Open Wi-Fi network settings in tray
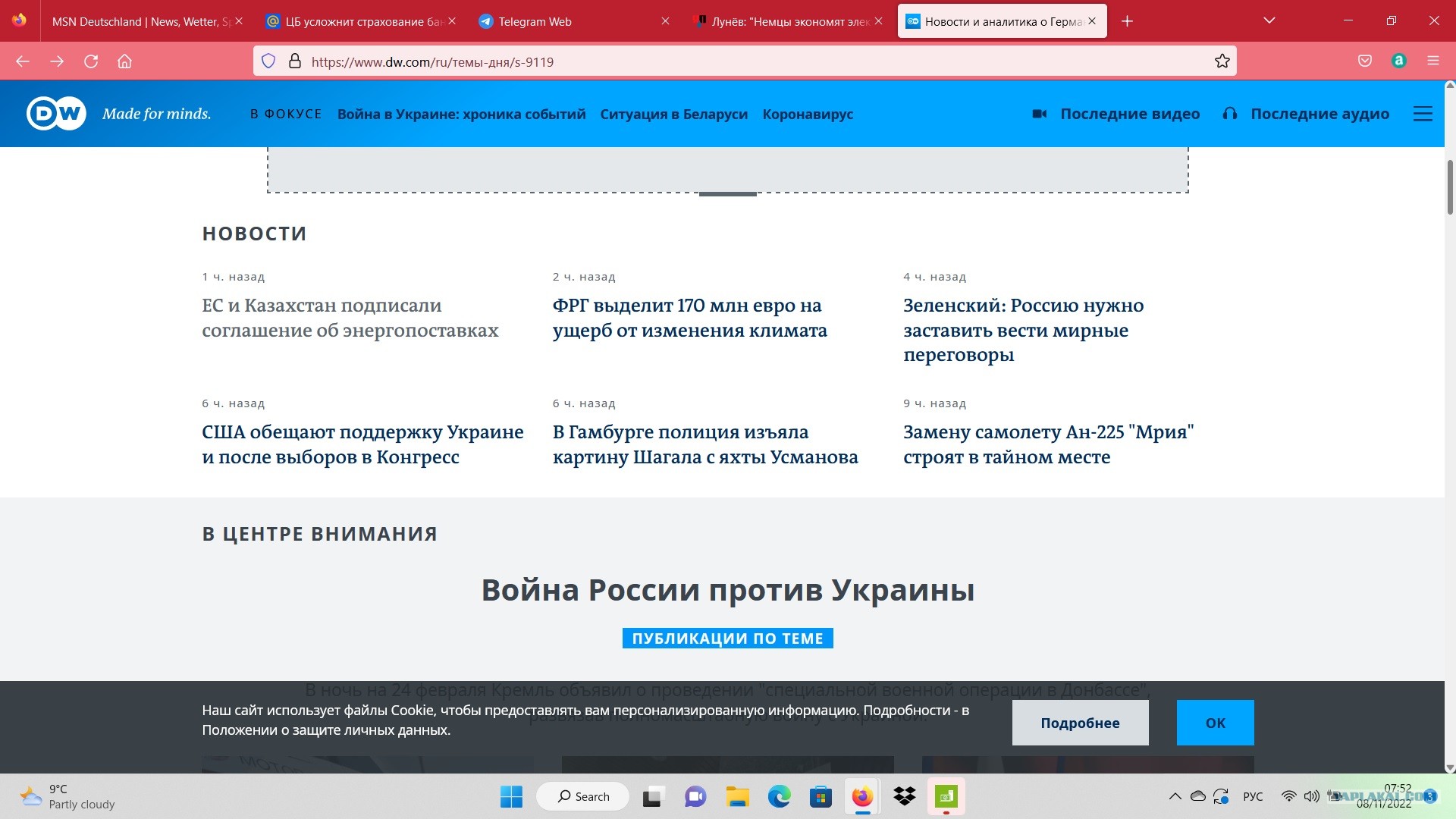The height and width of the screenshot is (819, 1456). [1288, 796]
